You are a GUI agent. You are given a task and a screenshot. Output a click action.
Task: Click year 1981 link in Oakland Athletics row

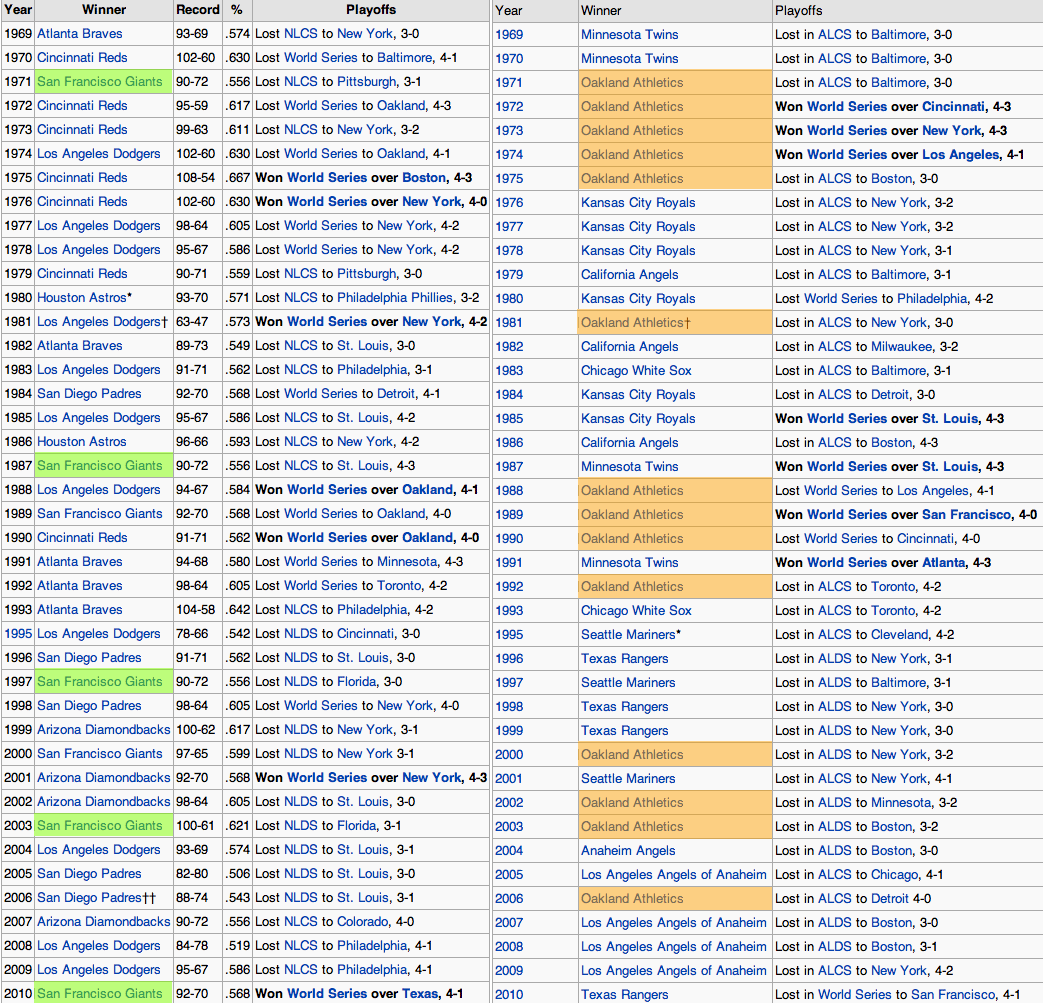tap(509, 323)
